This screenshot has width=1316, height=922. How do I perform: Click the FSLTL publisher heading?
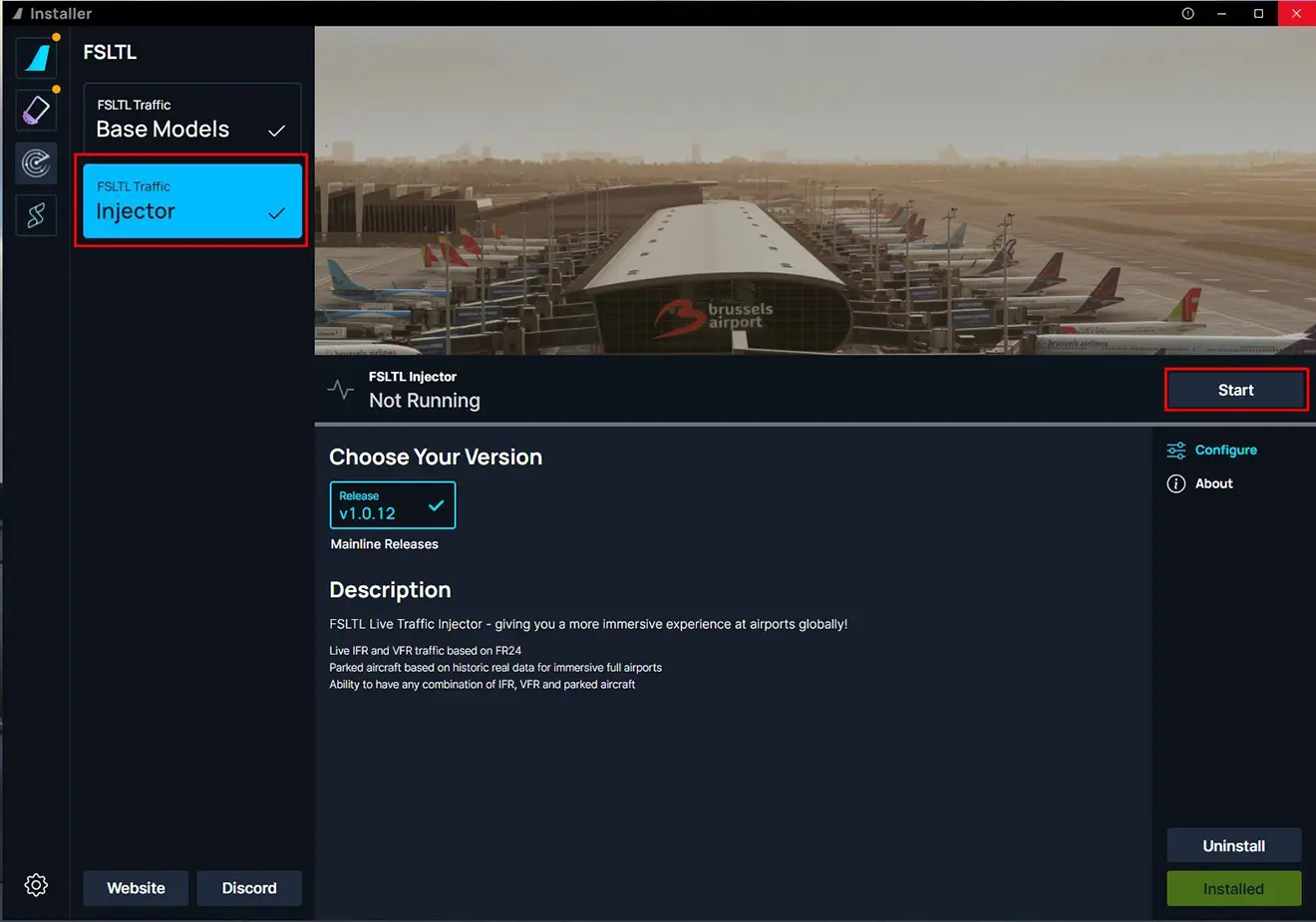(110, 52)
